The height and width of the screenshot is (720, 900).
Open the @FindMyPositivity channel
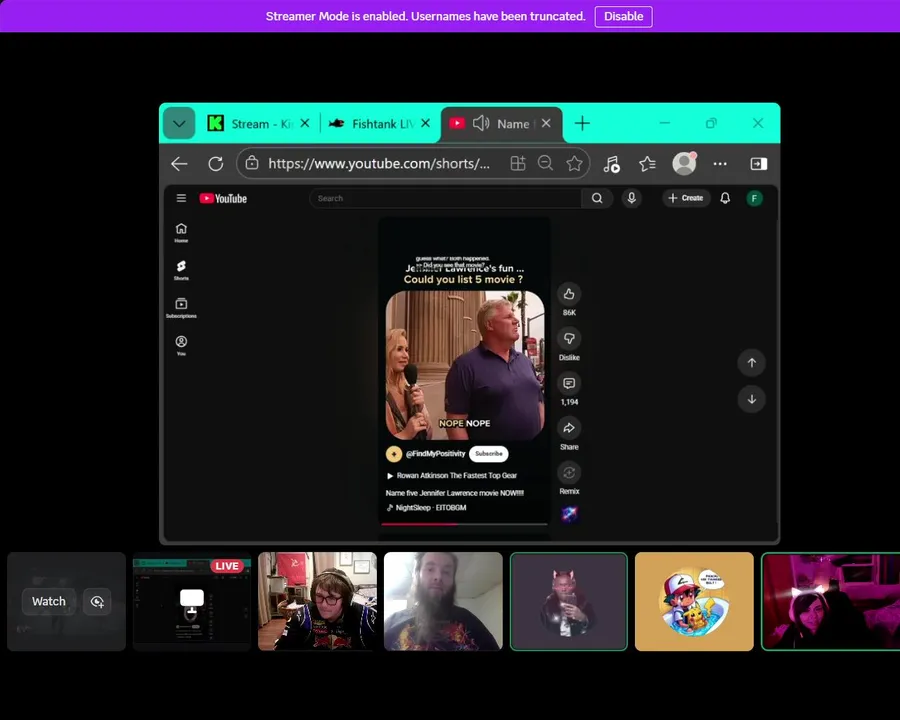point(435,454)
